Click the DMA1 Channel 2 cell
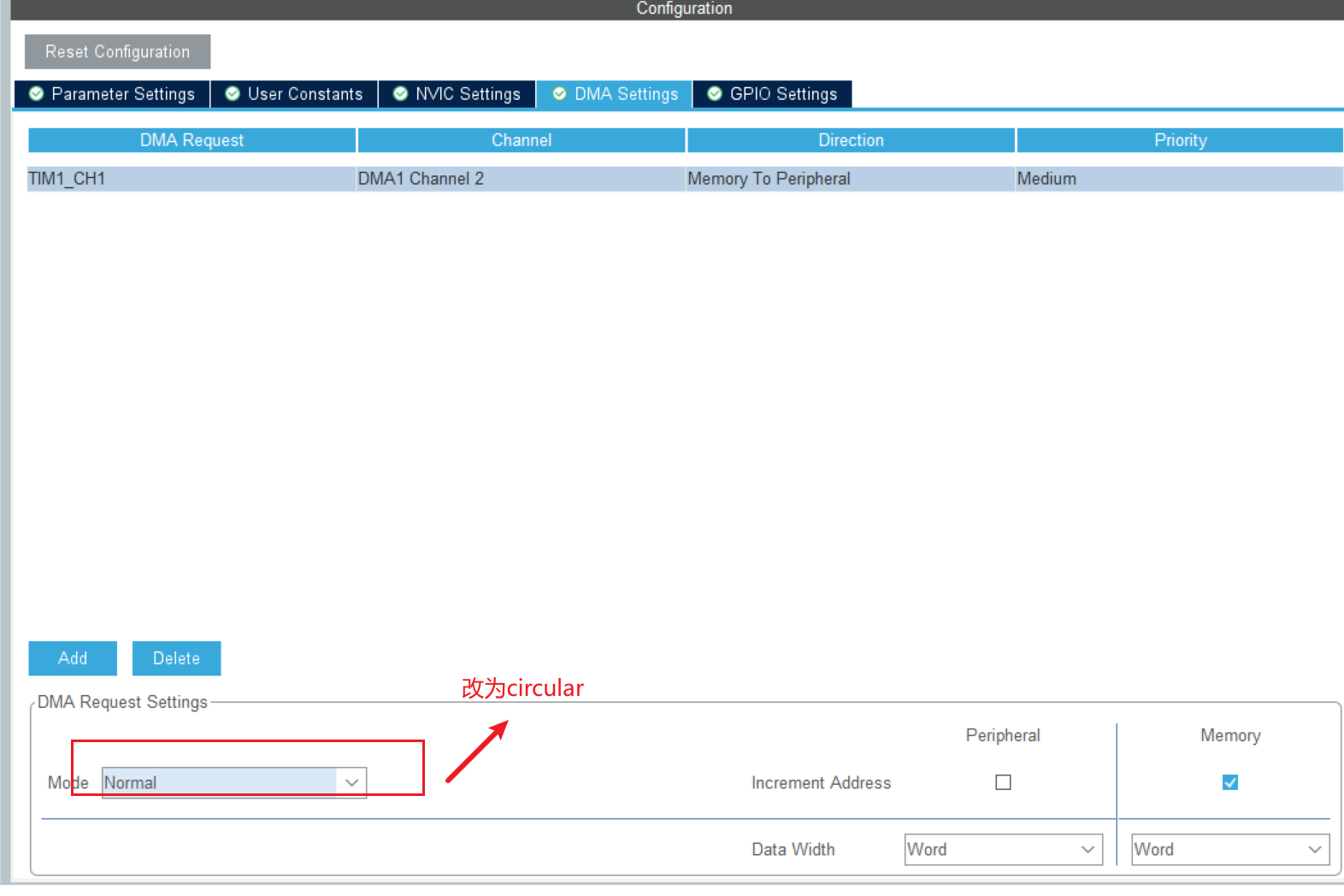Viewport: 1344px width, 896px height. click(521, 179)
